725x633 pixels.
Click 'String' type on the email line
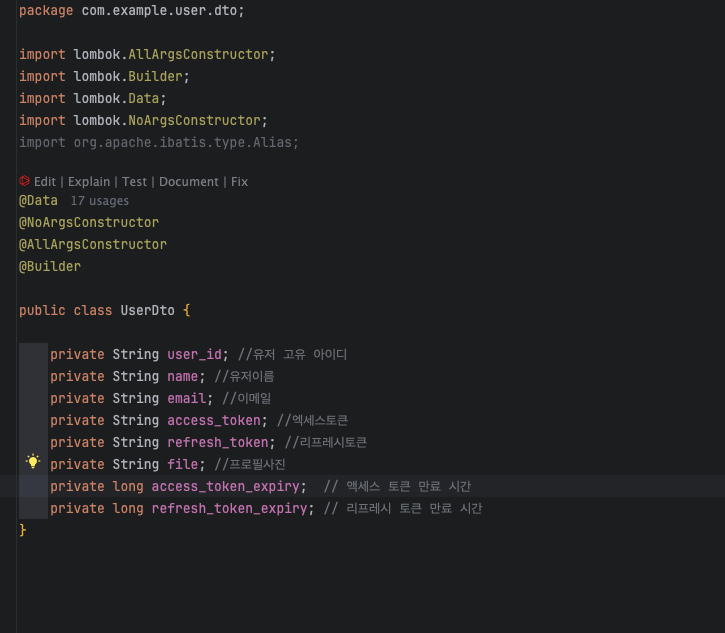click(135, 398)
